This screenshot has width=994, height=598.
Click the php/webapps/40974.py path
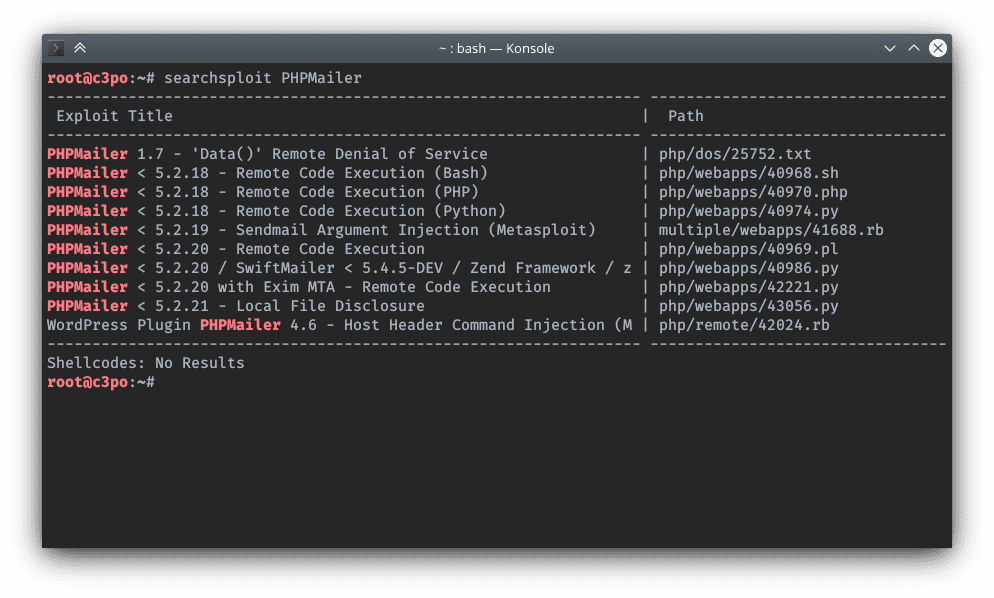(748, 211)
